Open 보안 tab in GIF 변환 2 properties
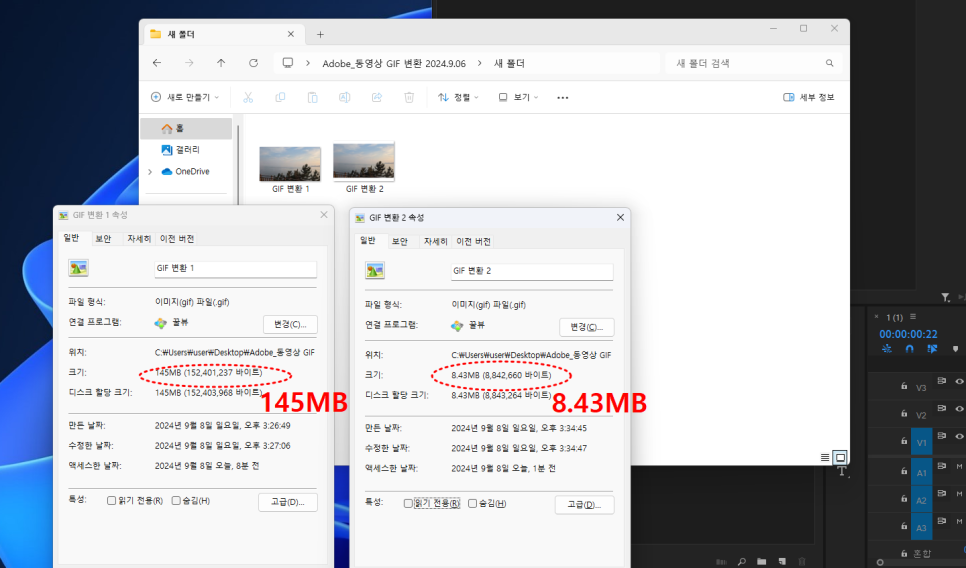Image resolution: width=966 pixels, height=568 pixels. [x=400, y=241]
